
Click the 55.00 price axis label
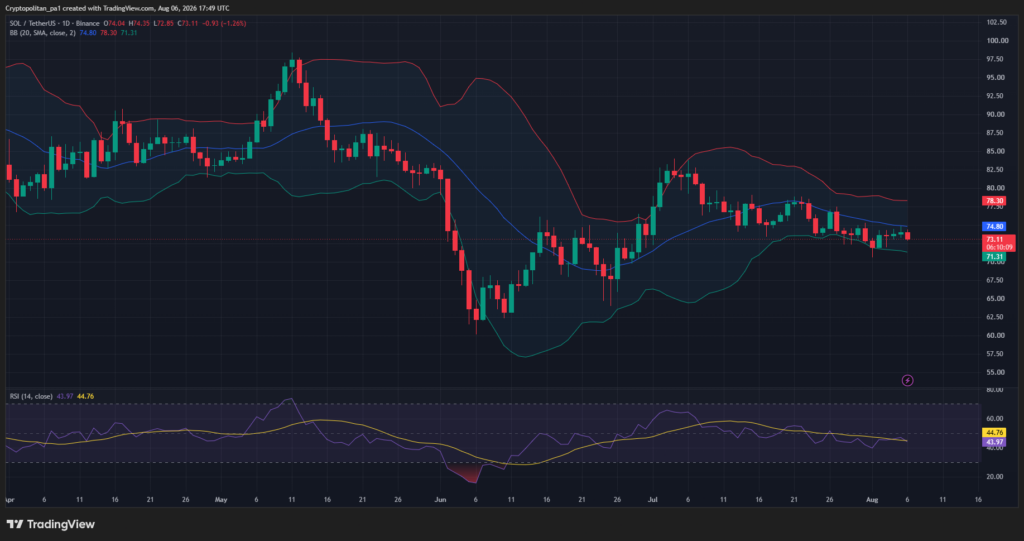pyautogui.click(x=995, y=372)
